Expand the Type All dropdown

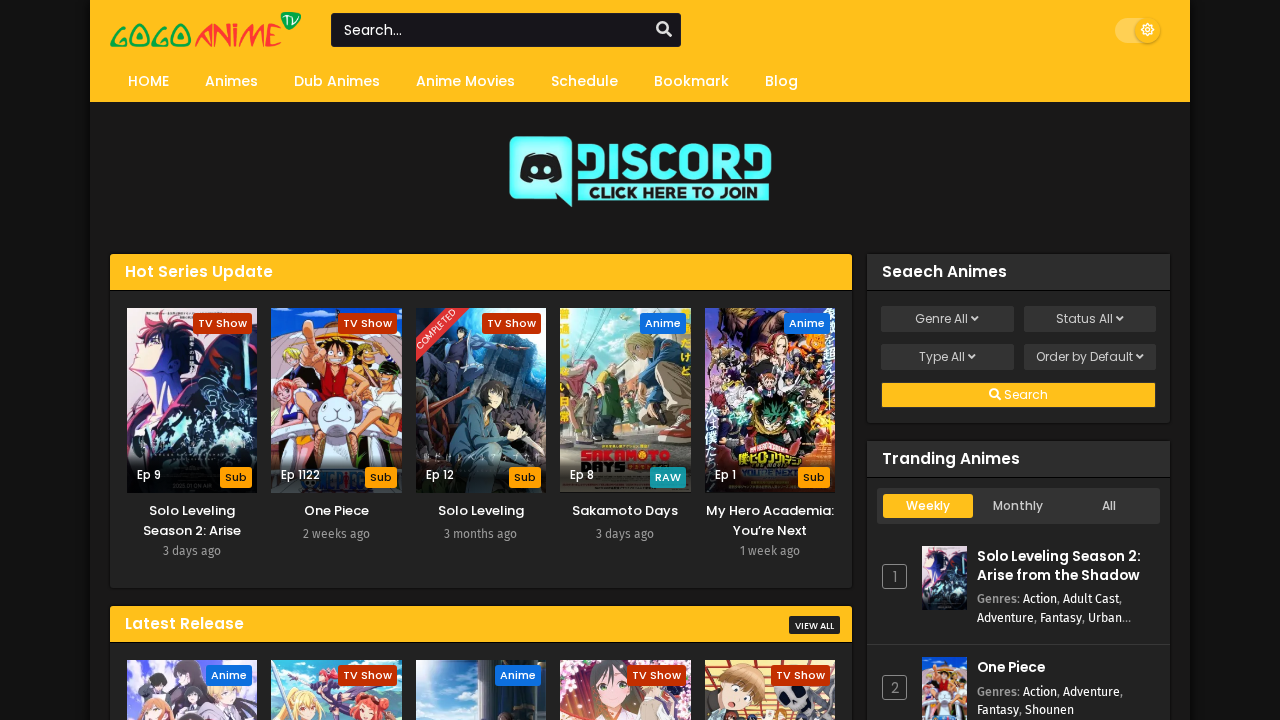pos(947,357)
